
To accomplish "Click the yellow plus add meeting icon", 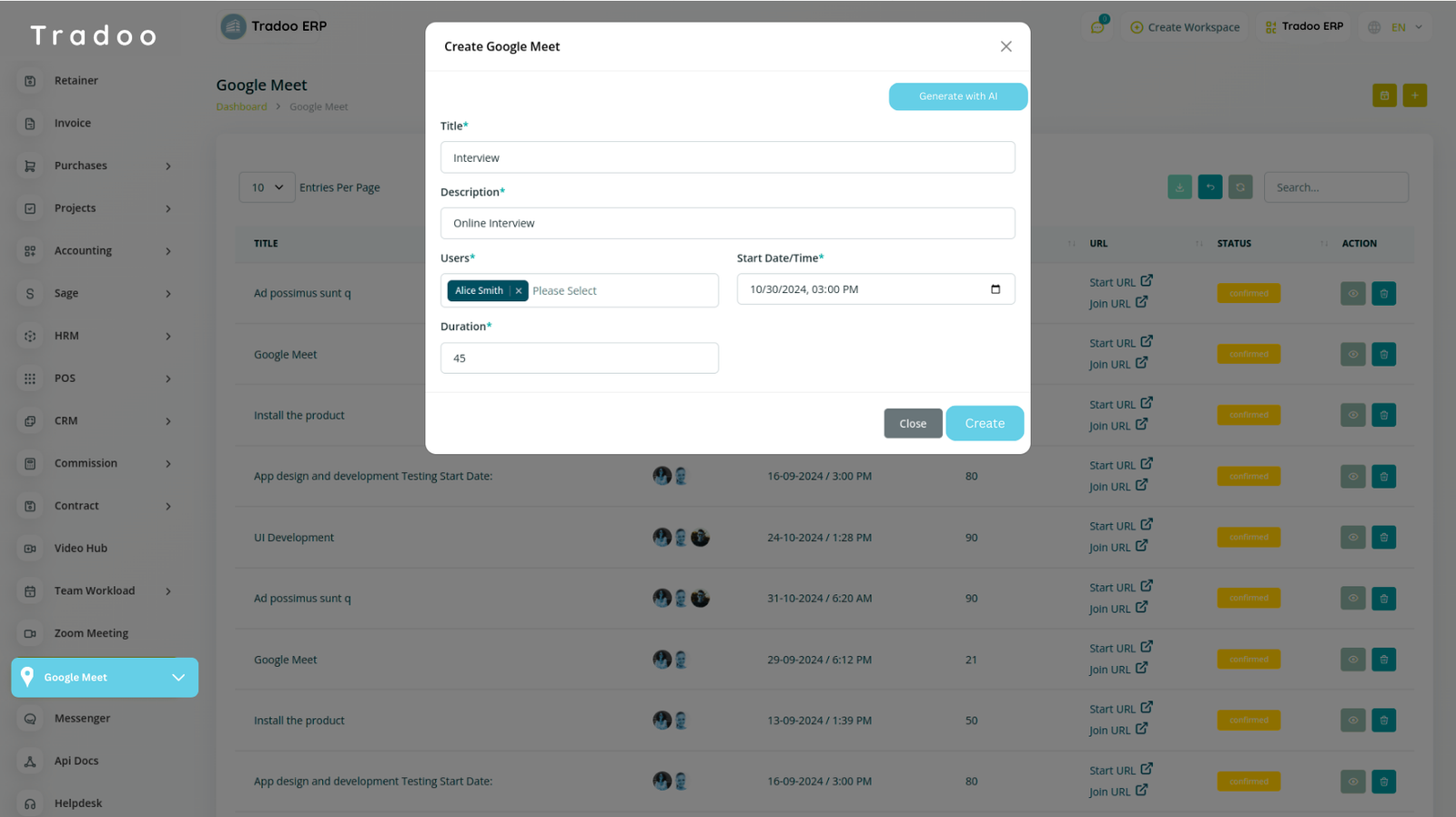I will [1414, 96].
